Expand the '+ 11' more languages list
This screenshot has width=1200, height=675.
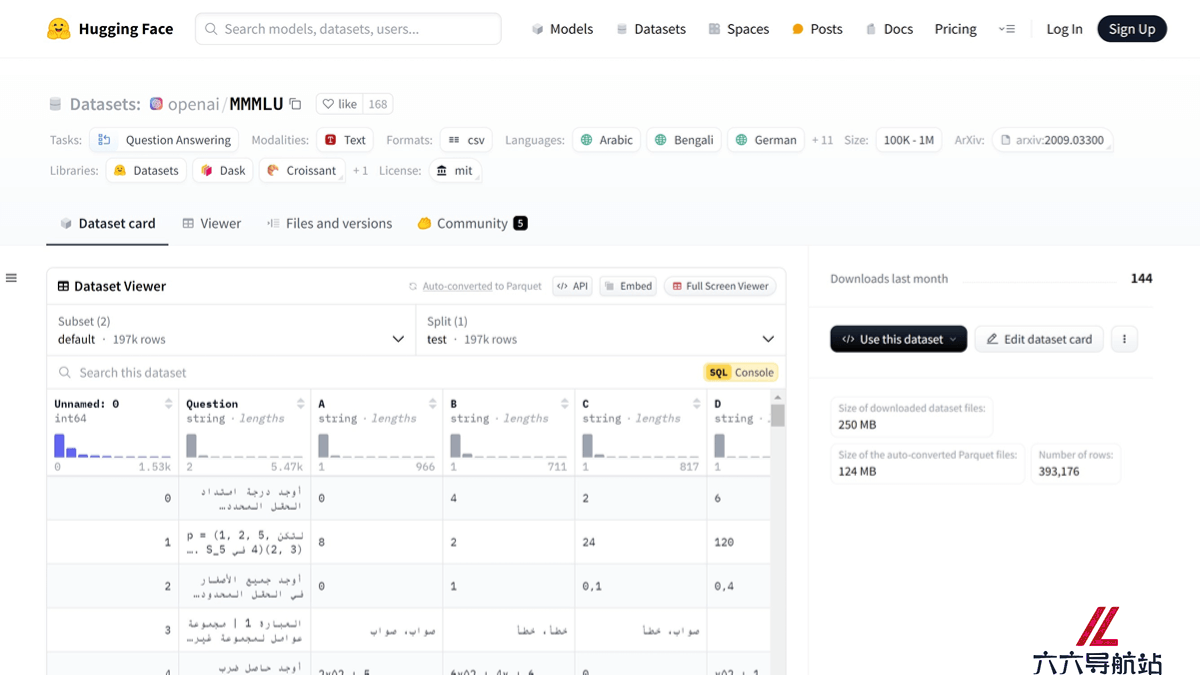tap(822, 140)
